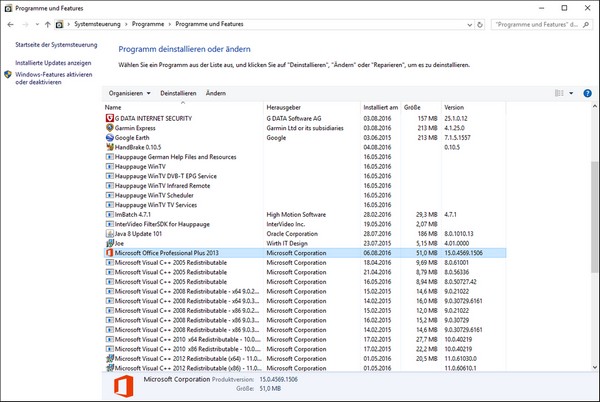This screenshot has width=600, height=402.
Task: Click the Microsoft Office Professional Plus 2013 row icon
Action: (109, 252)
